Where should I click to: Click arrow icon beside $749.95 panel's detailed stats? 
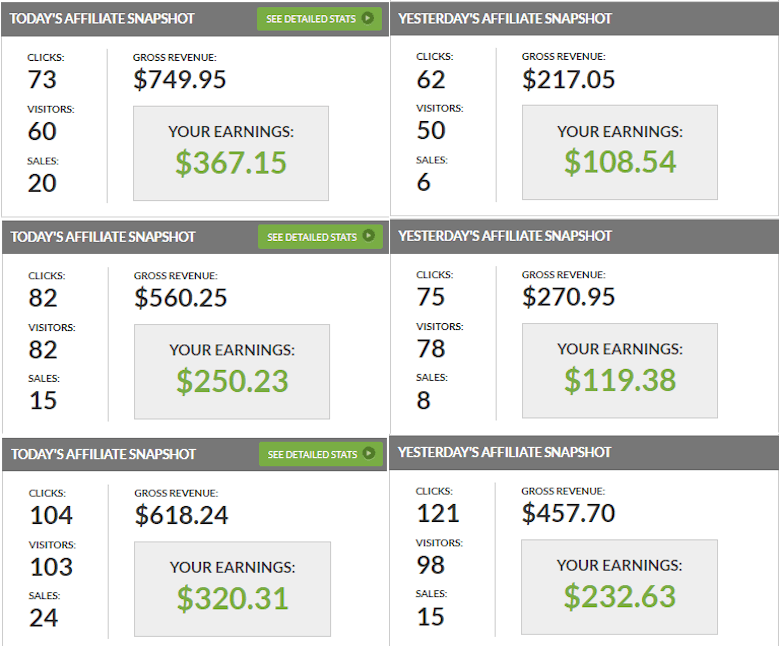368,18
